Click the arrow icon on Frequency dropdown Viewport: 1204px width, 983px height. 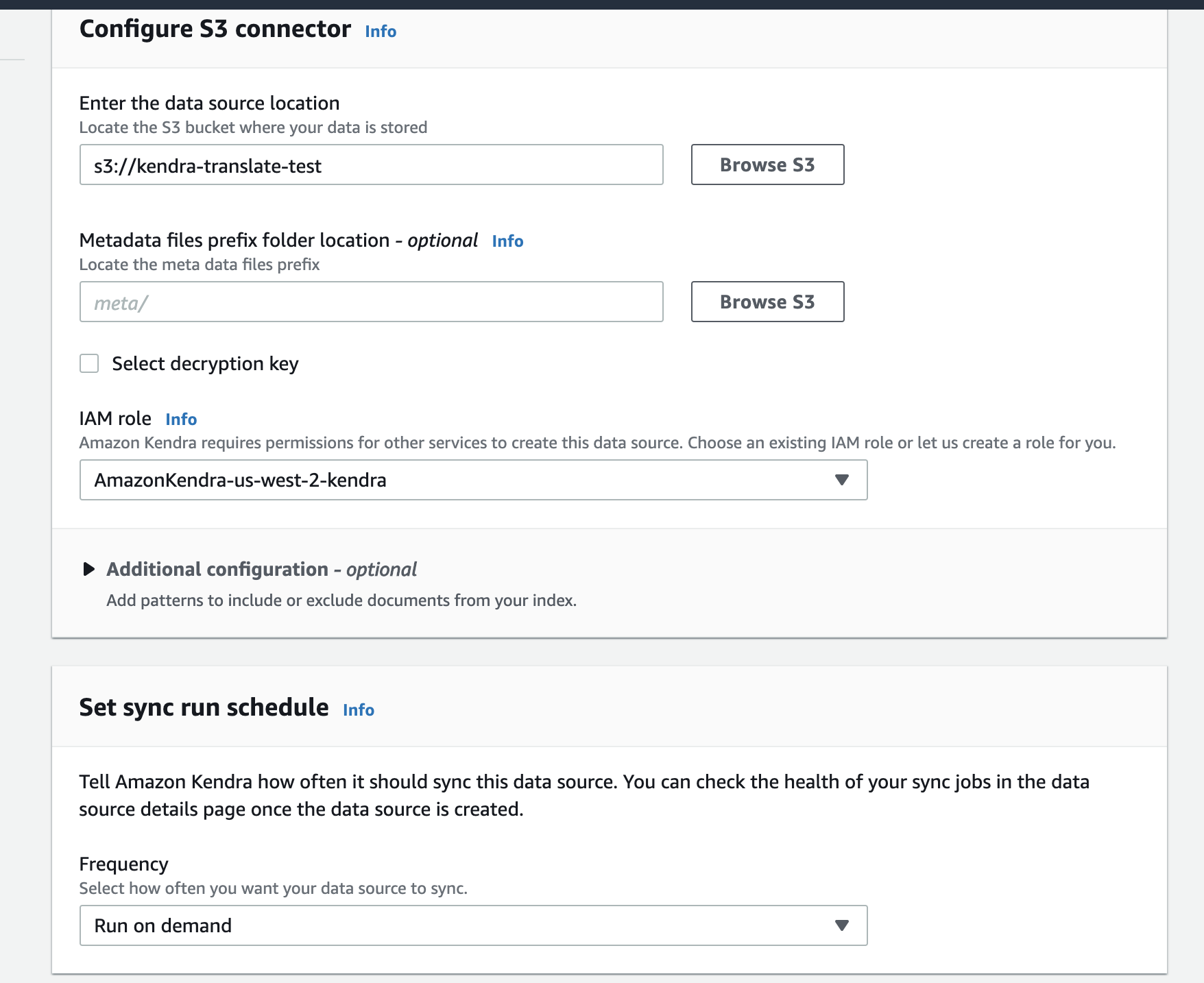point(842,925)
